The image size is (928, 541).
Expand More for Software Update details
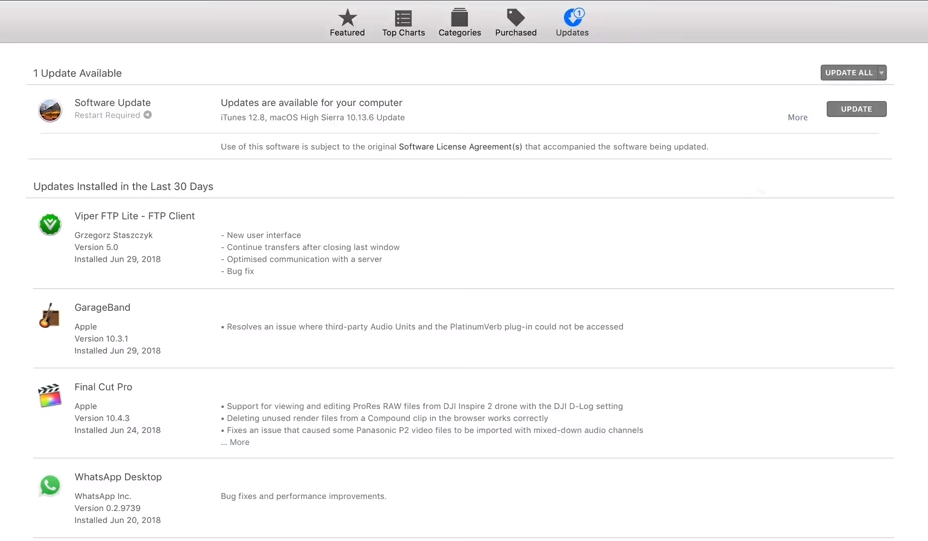(797, 117)
